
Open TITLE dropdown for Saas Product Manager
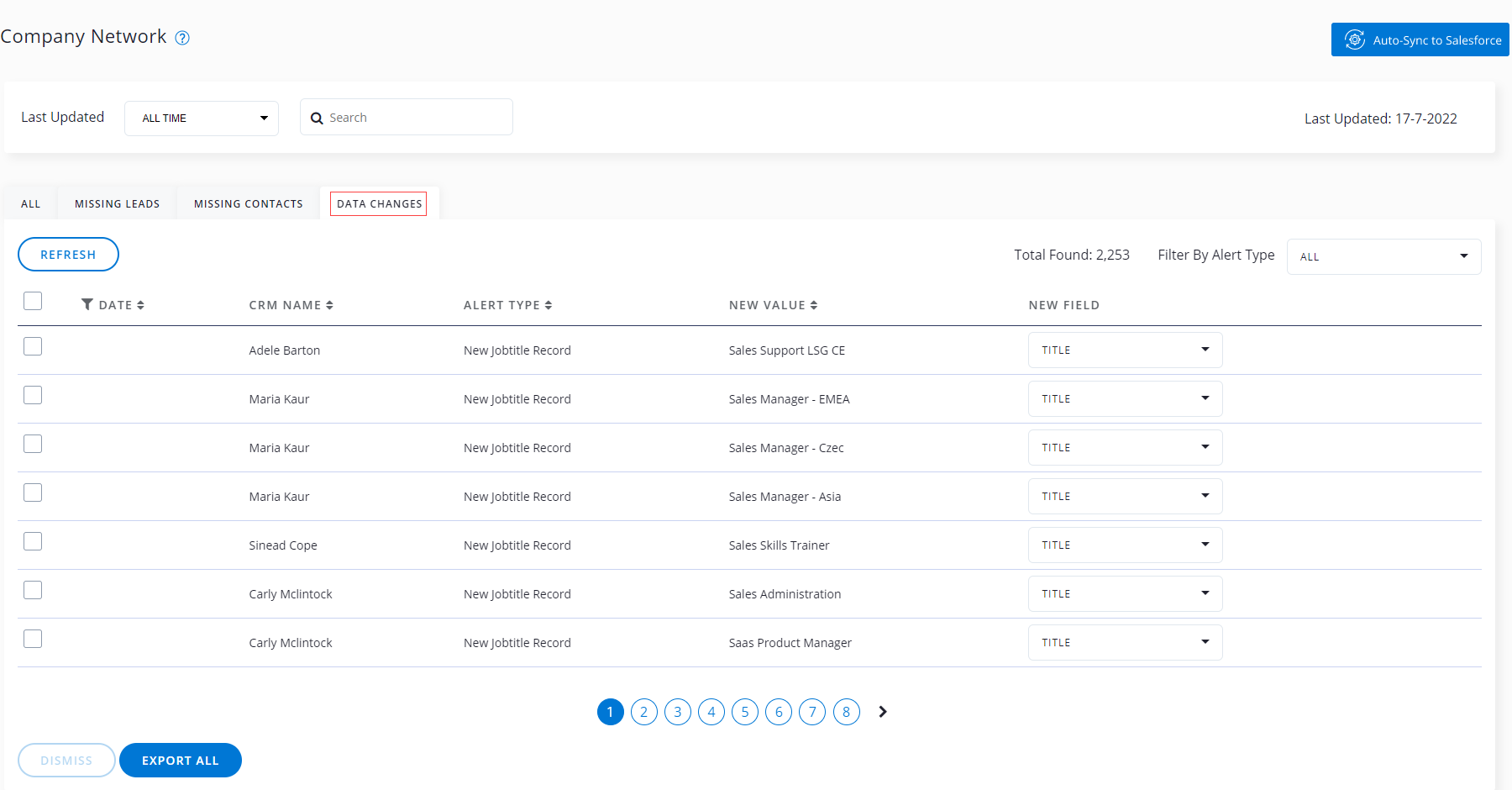coord(1125,642)
